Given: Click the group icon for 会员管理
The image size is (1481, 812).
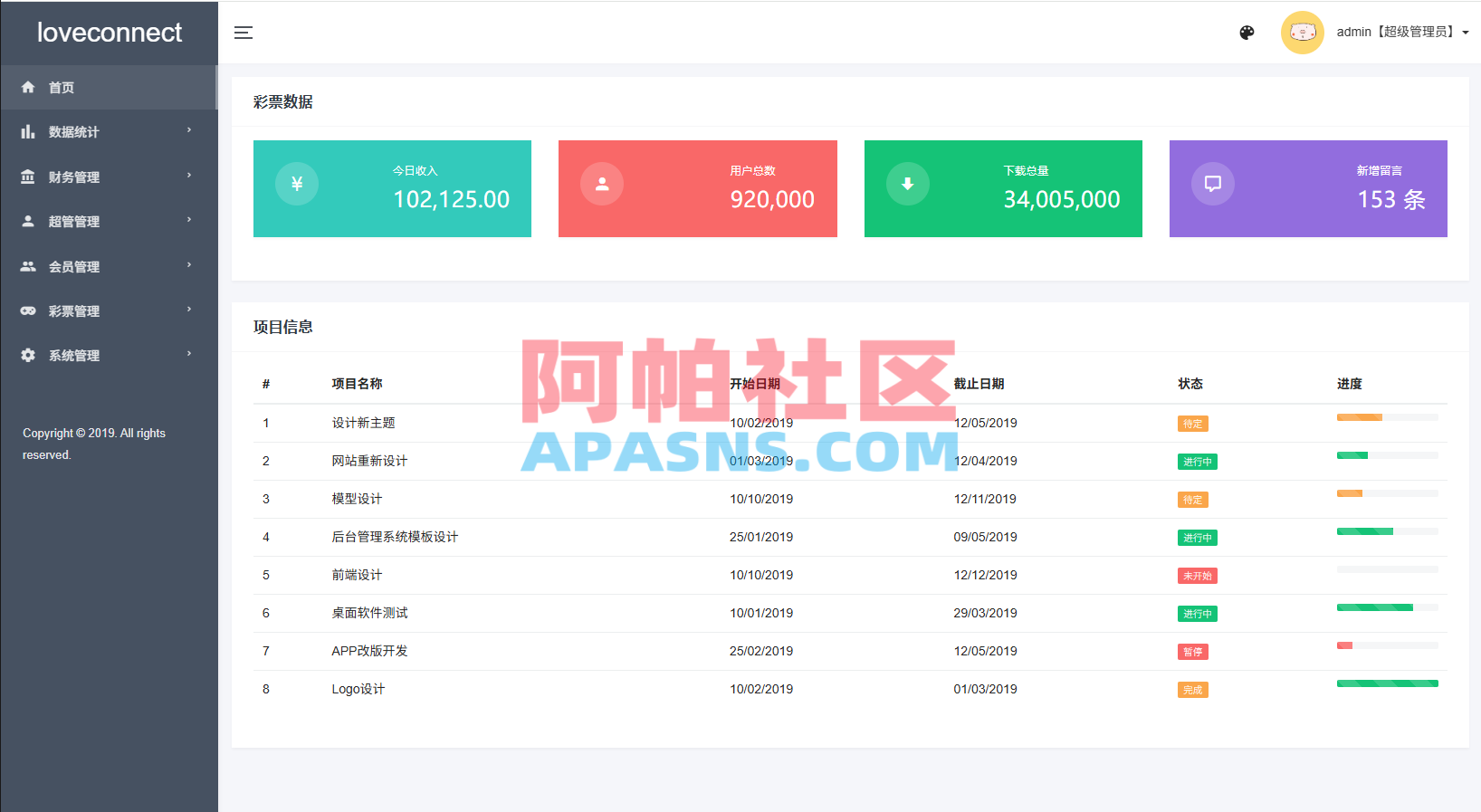Looking at the screenshot, I should (28, 266).
